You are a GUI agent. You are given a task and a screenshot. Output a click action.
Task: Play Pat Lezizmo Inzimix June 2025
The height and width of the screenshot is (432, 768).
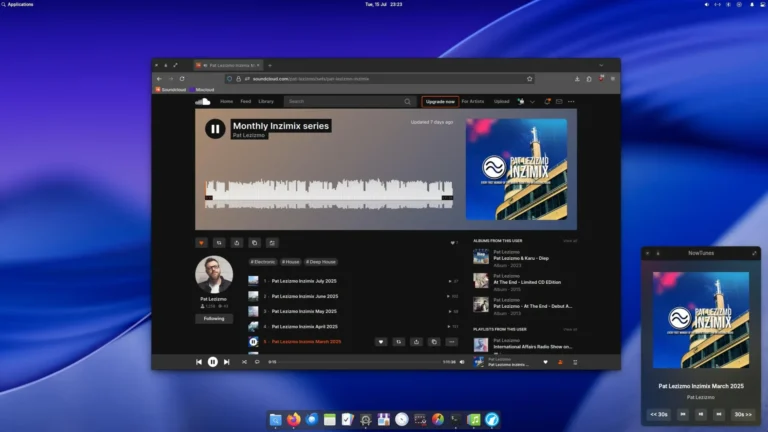305,296
